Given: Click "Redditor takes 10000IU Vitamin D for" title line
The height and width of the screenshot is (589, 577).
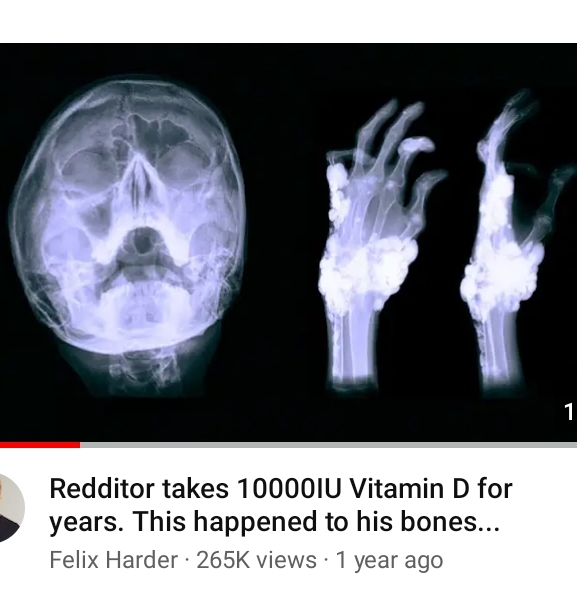Looking at the screenshot, I should 281,488.
